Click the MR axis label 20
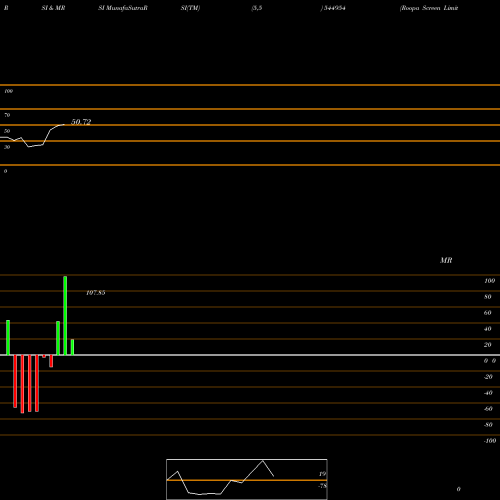 [488, 345]
